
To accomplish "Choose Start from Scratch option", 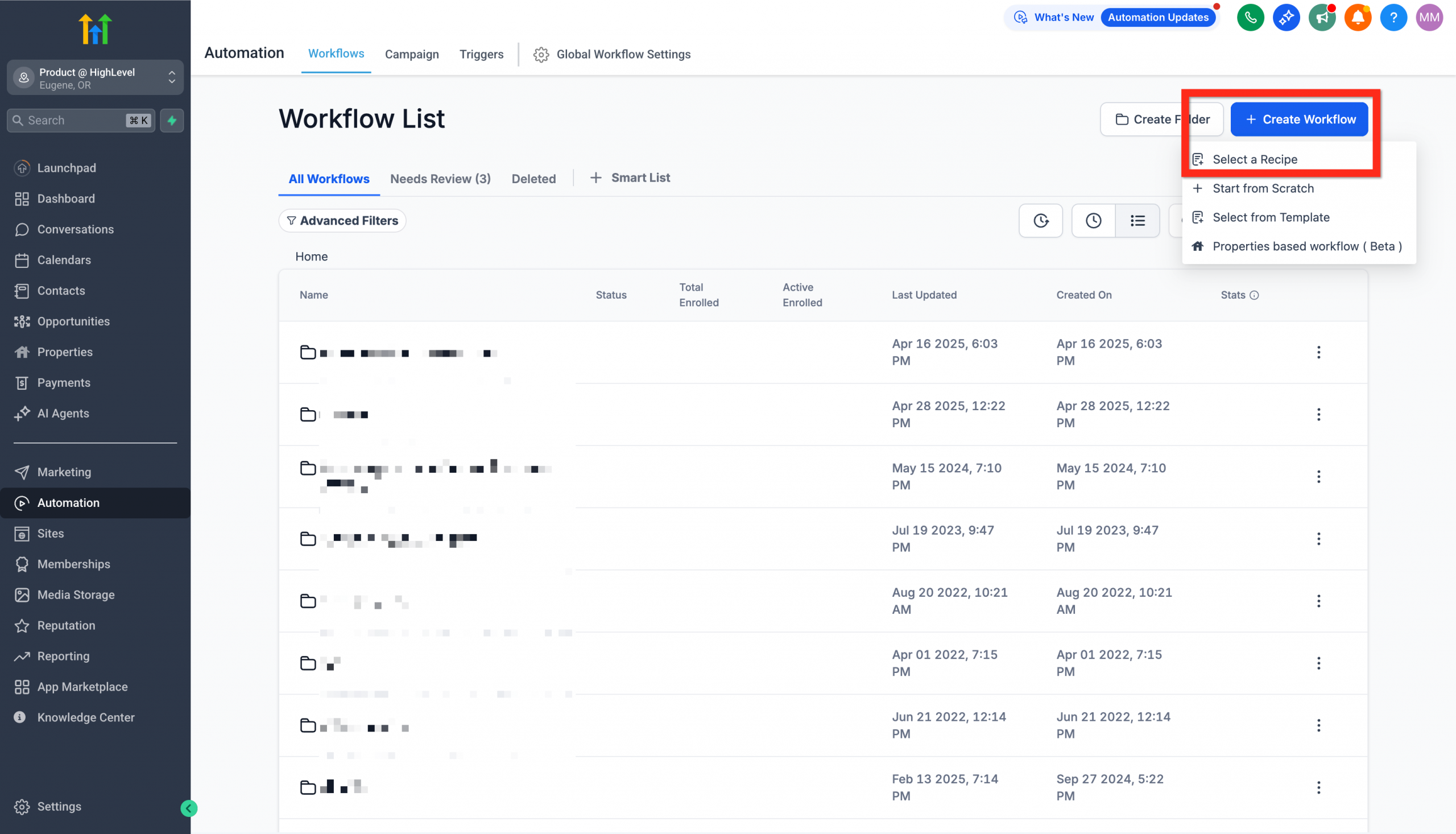I will tap(1264, 188).
